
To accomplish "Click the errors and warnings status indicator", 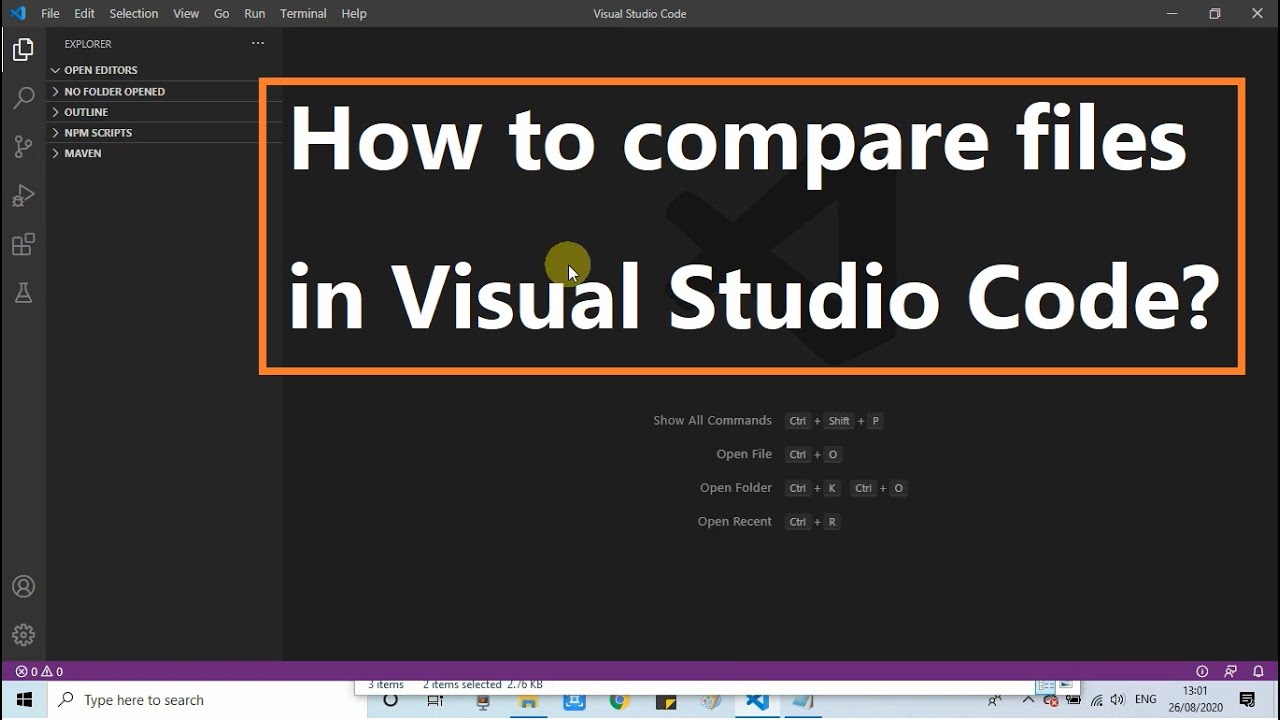I will (x=39, y=672).
